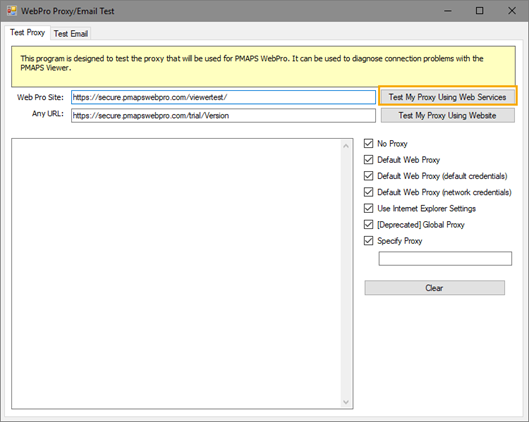
Task: Click into the Any URL text field
Action: coord(223,115)
